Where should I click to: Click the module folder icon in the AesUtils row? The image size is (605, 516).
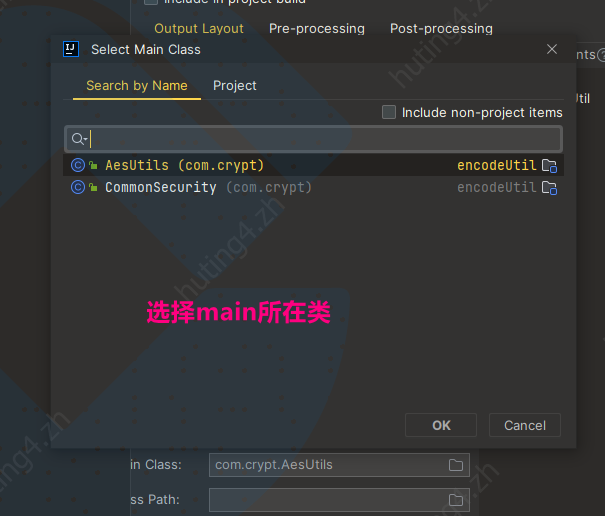click(x=549, y=166)
